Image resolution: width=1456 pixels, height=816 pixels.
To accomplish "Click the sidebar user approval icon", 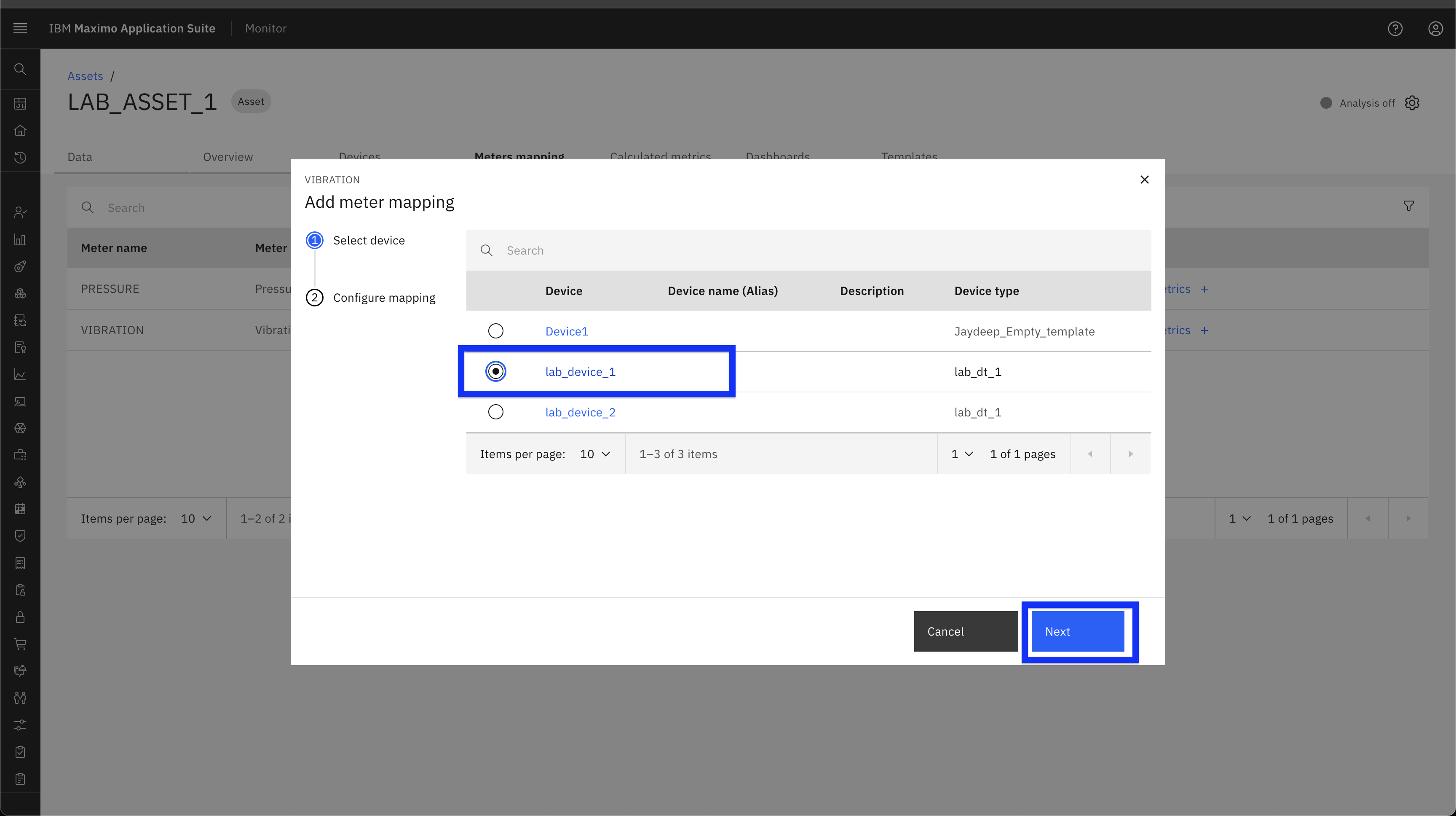I will (20, 212).
